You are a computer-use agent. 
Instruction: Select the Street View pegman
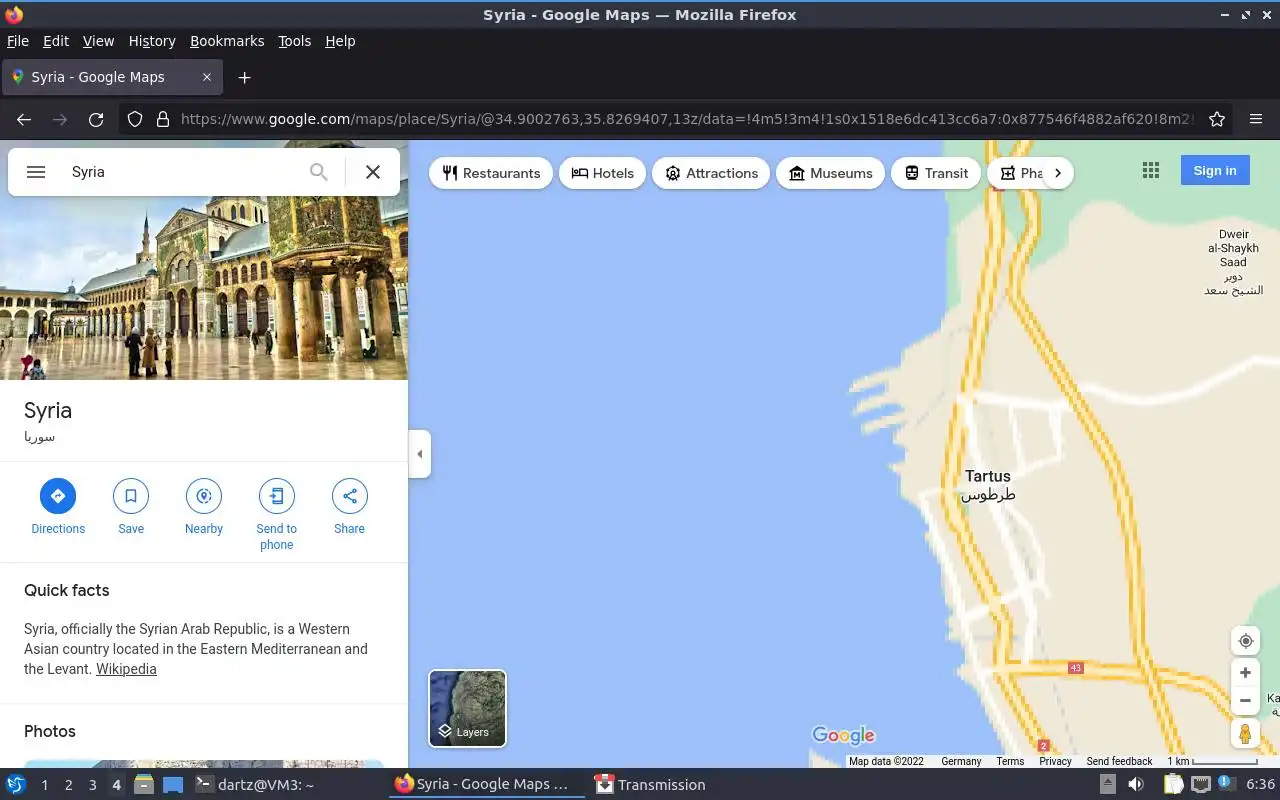[x=1245, y=734]
